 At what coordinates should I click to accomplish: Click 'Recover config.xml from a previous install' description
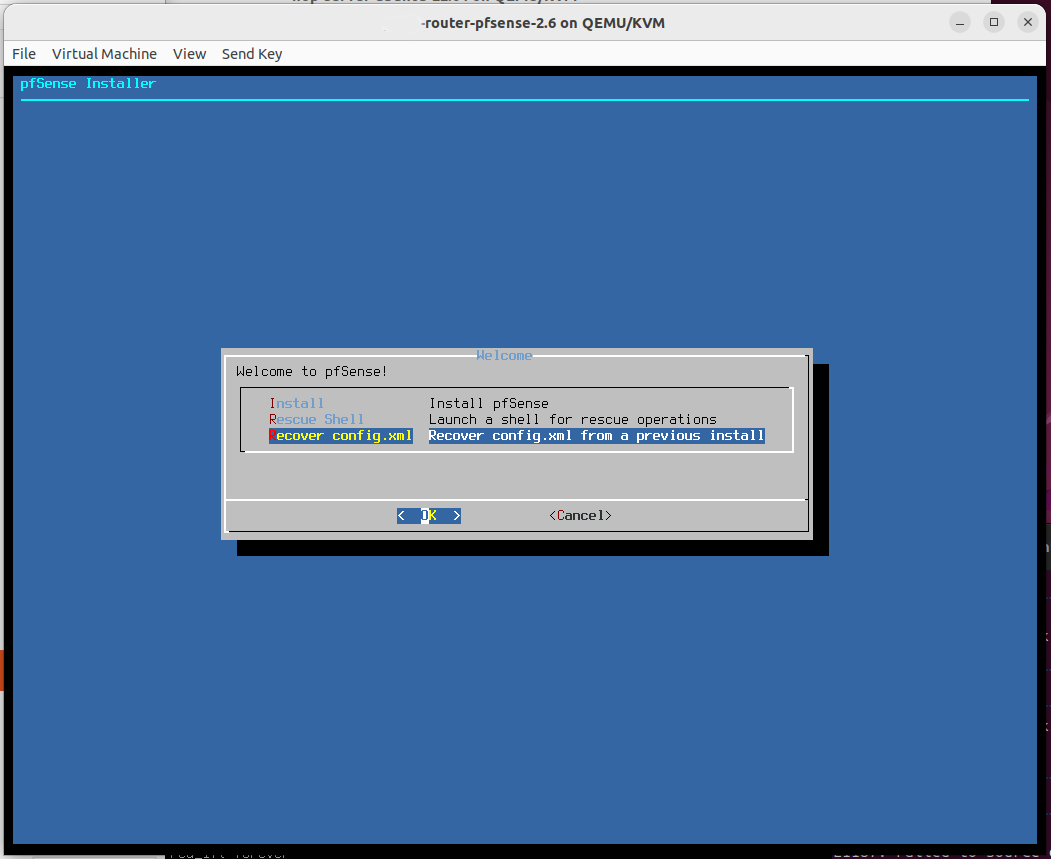(597, 436)
